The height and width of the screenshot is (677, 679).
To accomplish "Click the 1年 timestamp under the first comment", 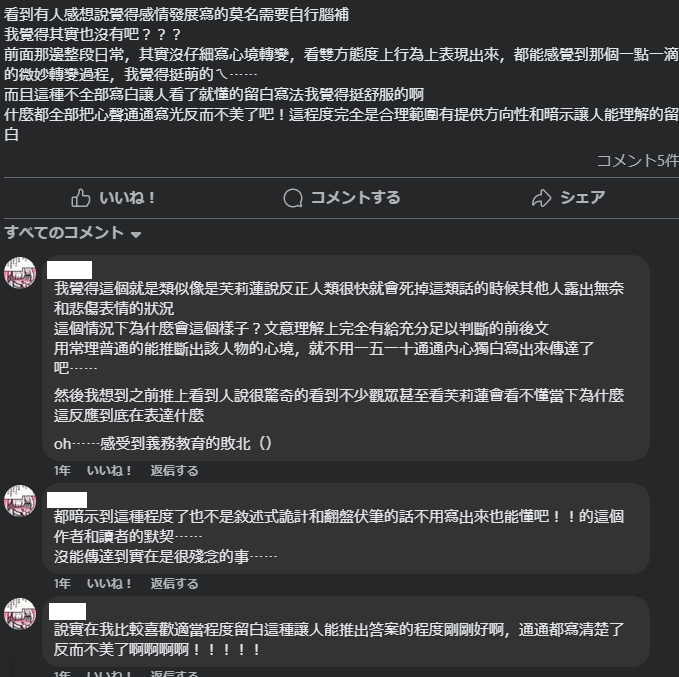I will click(62, 470).
